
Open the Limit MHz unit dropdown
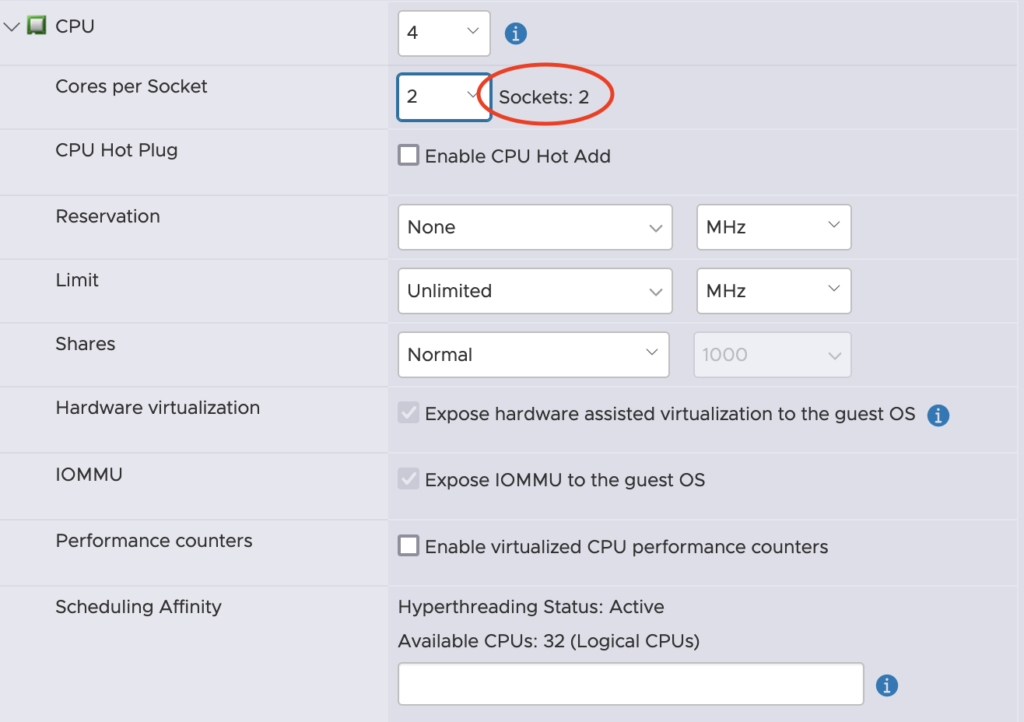(x=773, y=291)
